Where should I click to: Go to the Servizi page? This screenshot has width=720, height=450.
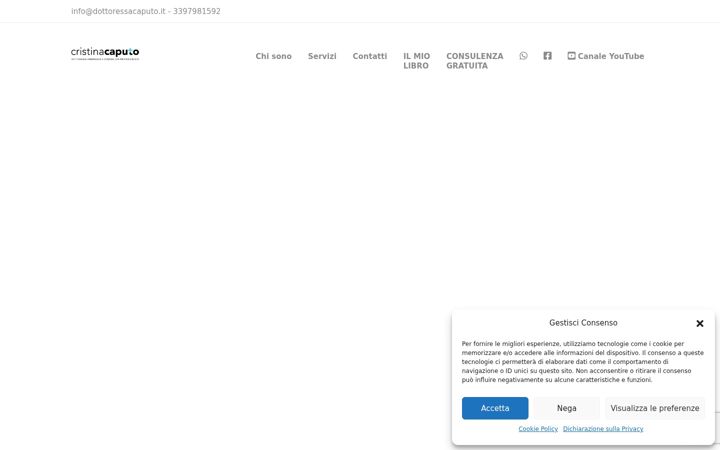tap(322, 56)
